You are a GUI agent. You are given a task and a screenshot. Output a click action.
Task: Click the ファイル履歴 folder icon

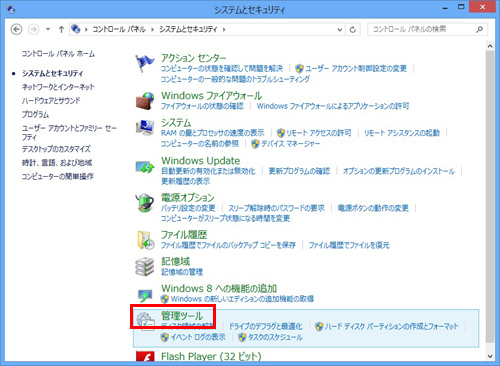145,240
